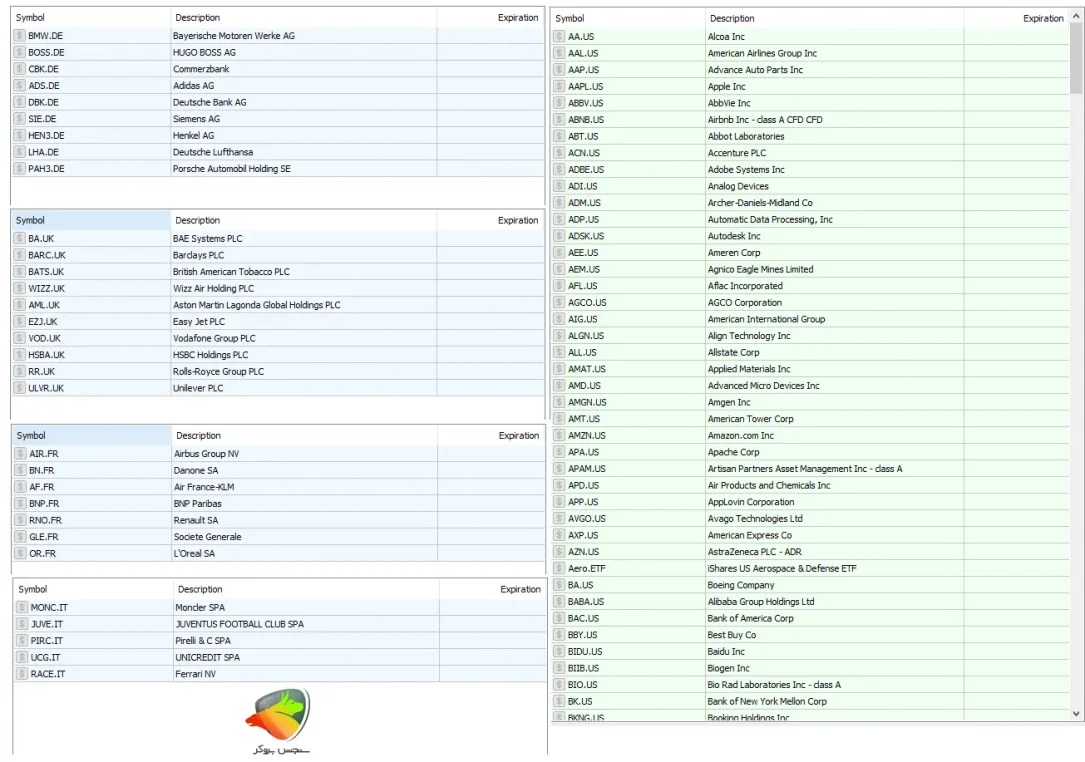
Task: Click the symbol icon beside RACE.IT
Action: coord(22,673)
